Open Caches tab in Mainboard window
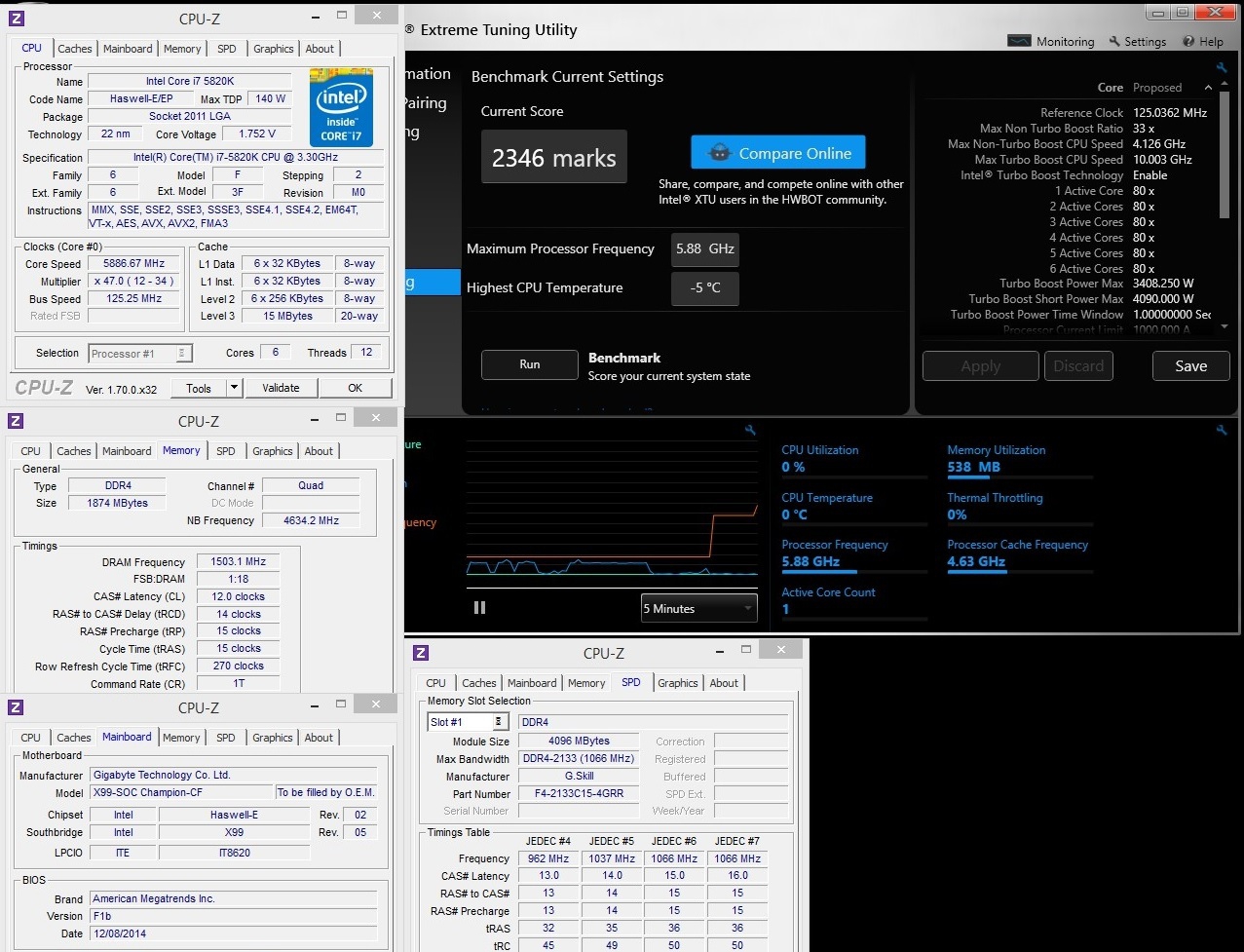Screen dimensions: 1244x952 [74, 738]
